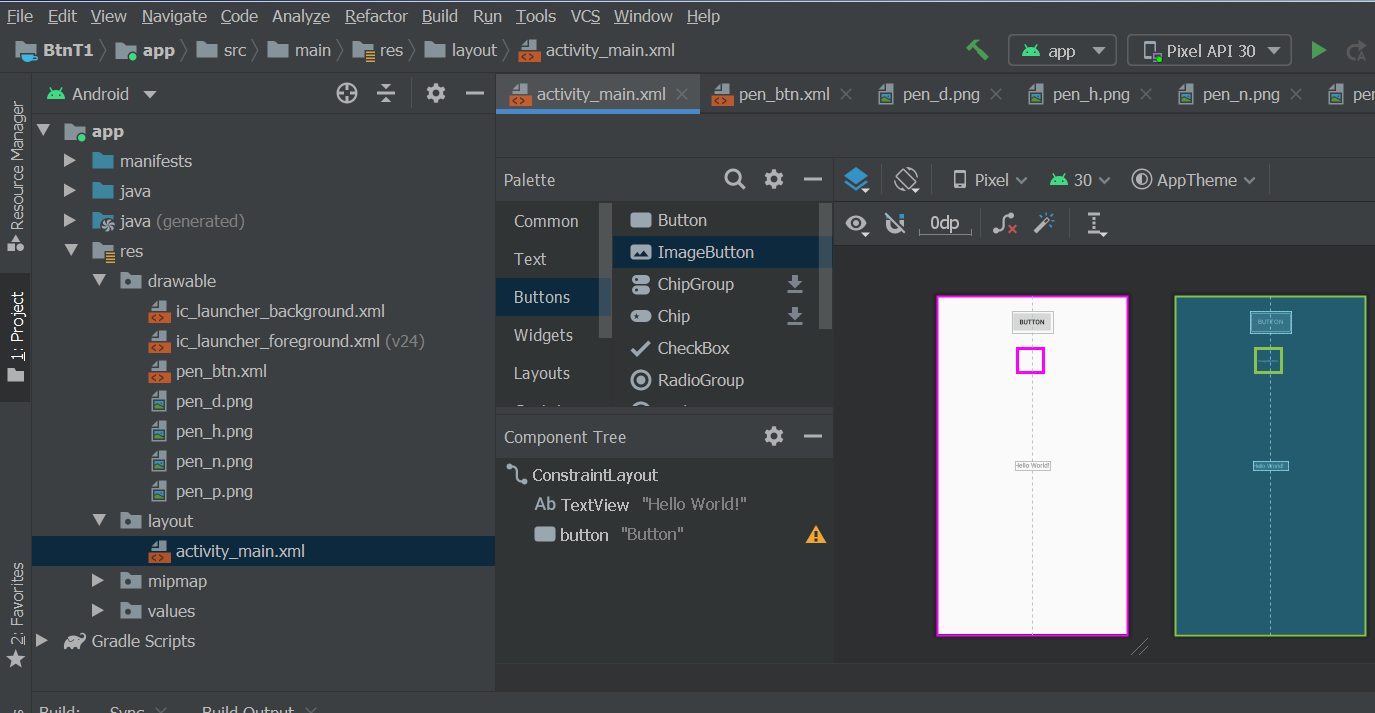Screen dimensions: 1375x713
Task: Open the app run configuration dropdown
Action: (1062, 51)
